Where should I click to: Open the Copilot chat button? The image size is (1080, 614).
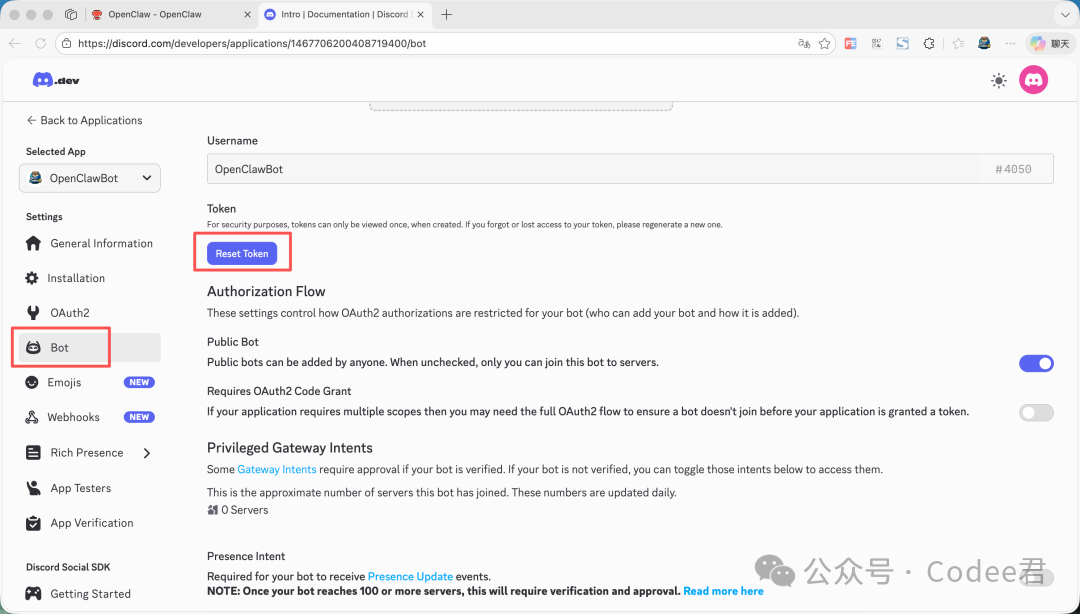pyautogui.click(x=1050, y=43)
